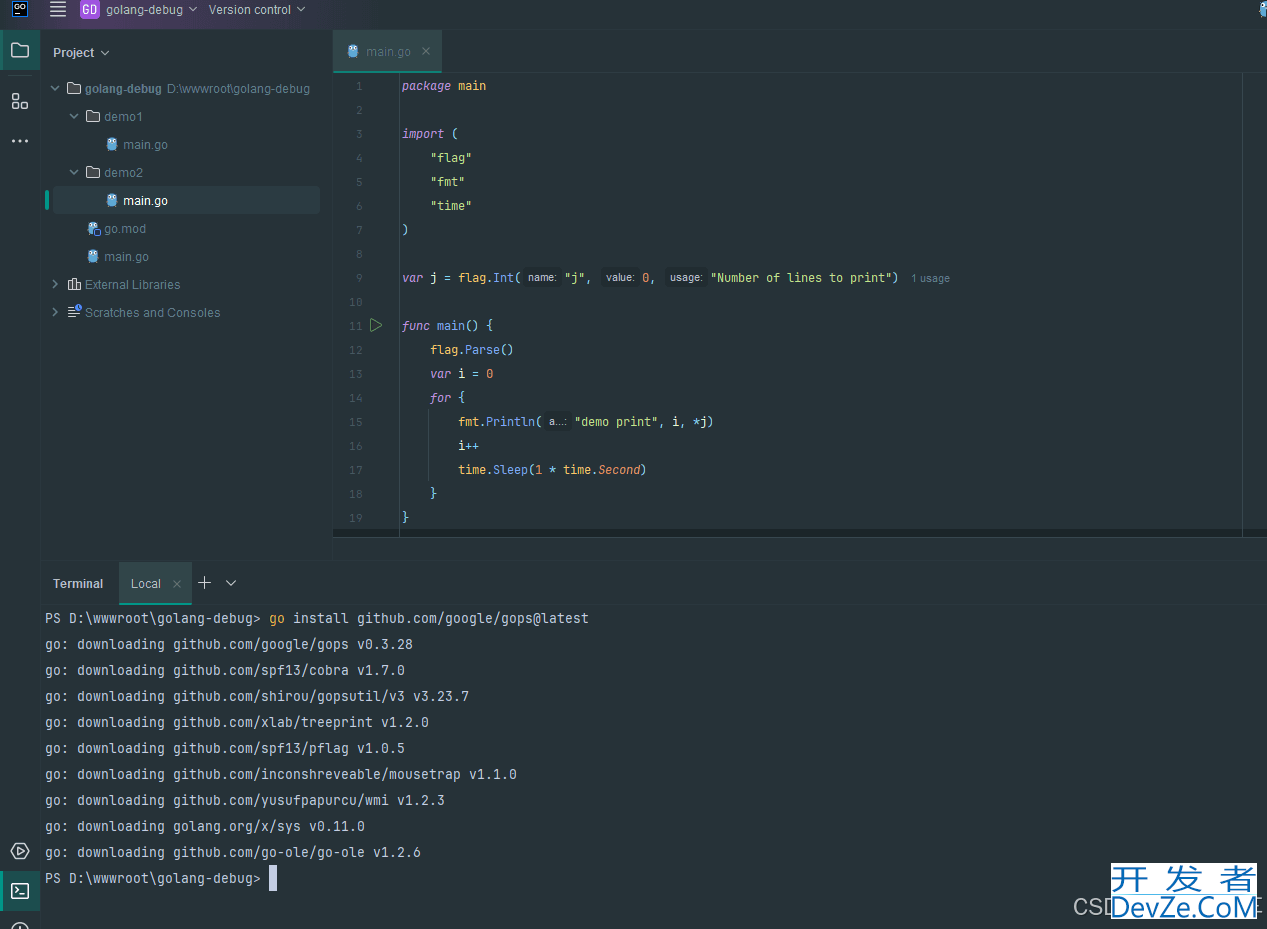
Task: Click the Terminal panel title
Action: [x=78, y=584]
